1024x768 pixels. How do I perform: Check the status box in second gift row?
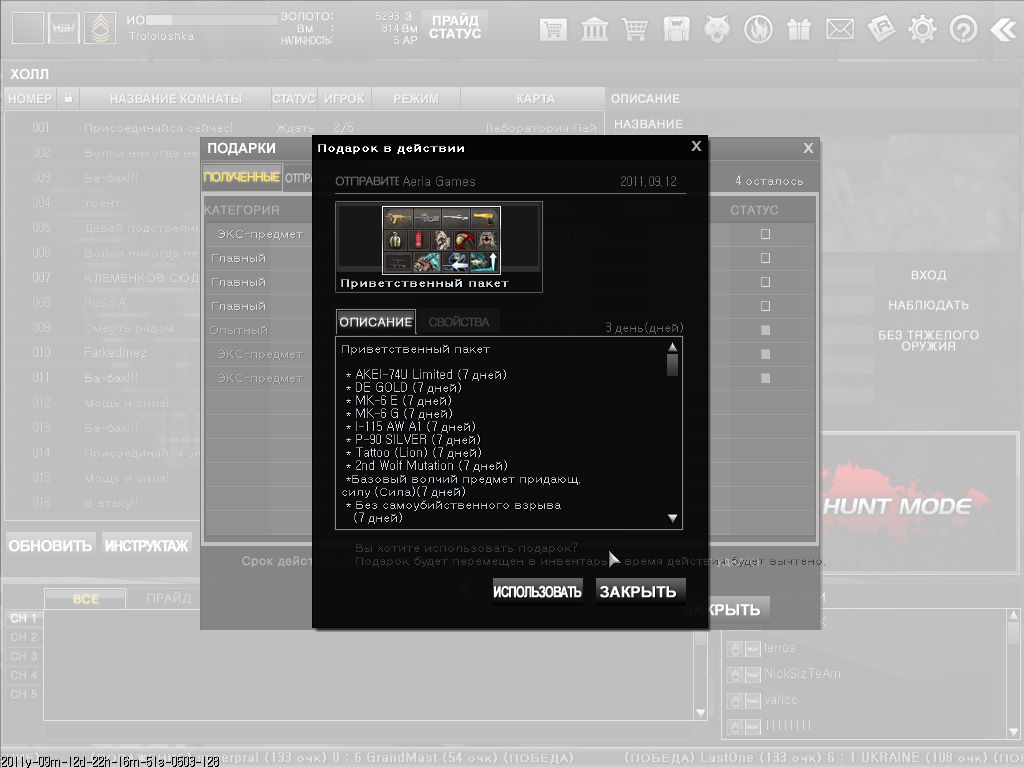click(766, 258)
